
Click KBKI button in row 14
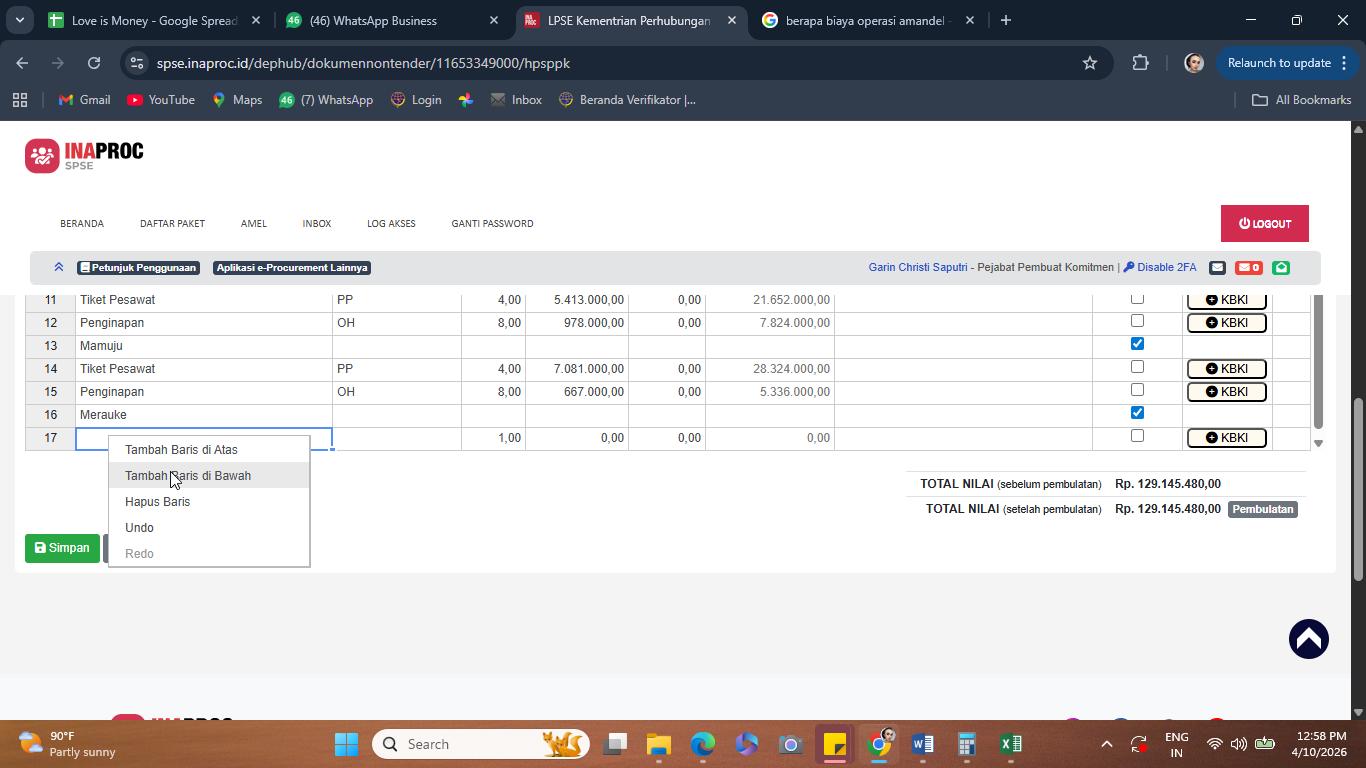(1227, 369)
